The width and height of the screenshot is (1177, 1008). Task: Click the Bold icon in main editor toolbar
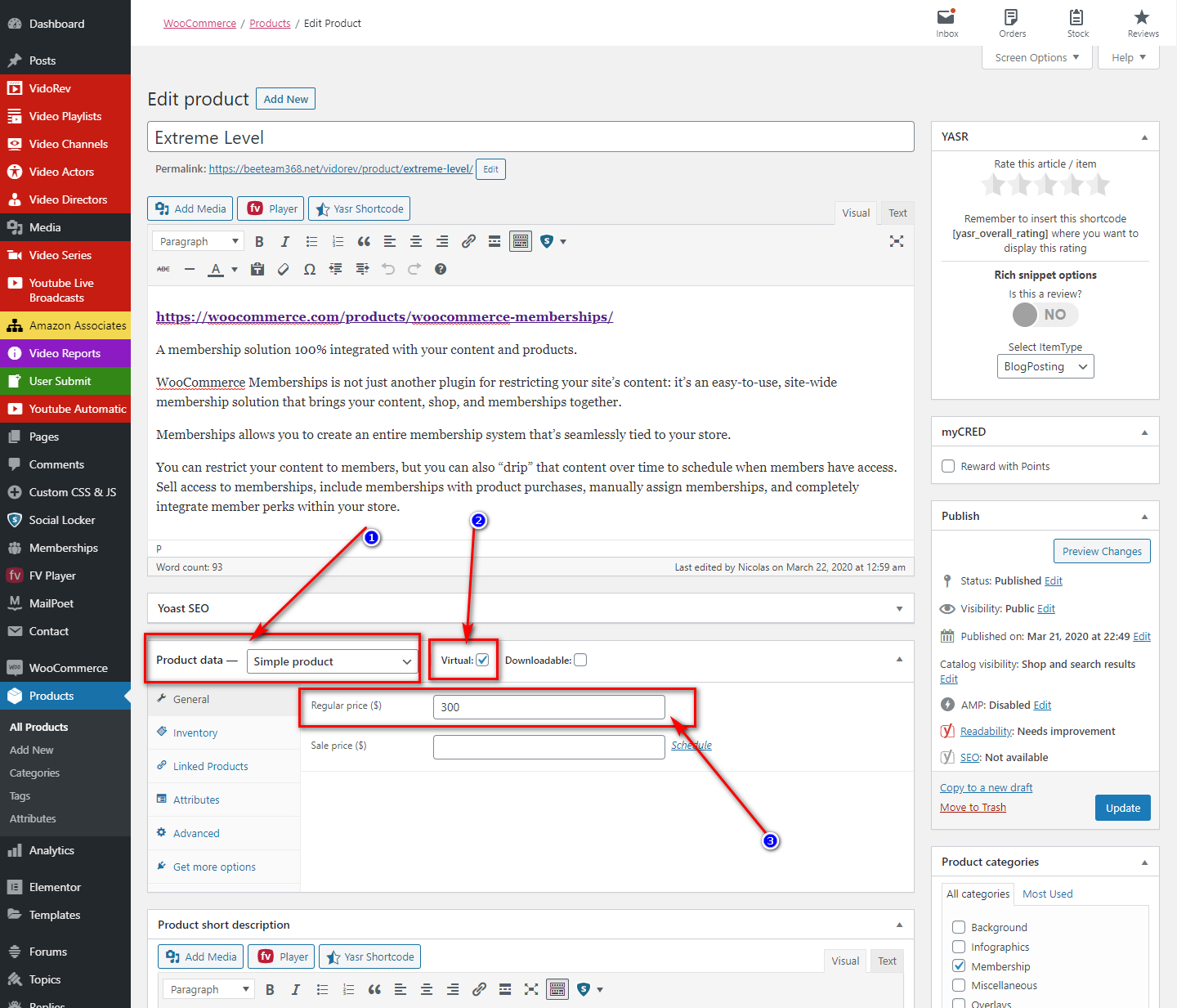coord(259,241)
